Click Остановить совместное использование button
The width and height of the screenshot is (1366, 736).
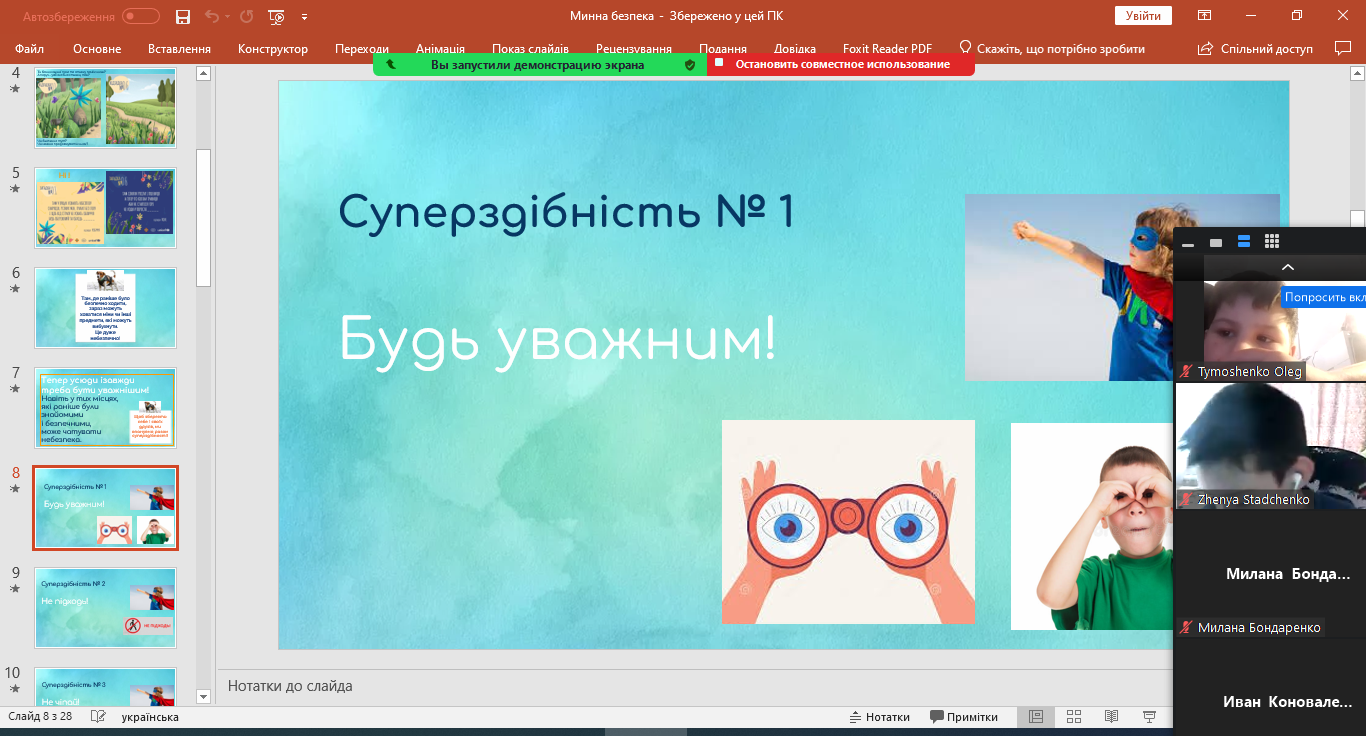pos(842,64)
